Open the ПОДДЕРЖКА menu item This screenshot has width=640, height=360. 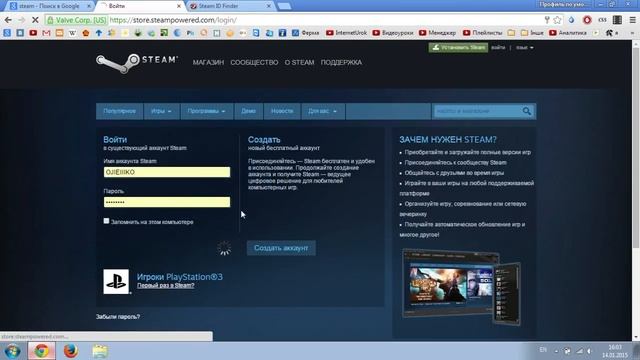[341, 62]
